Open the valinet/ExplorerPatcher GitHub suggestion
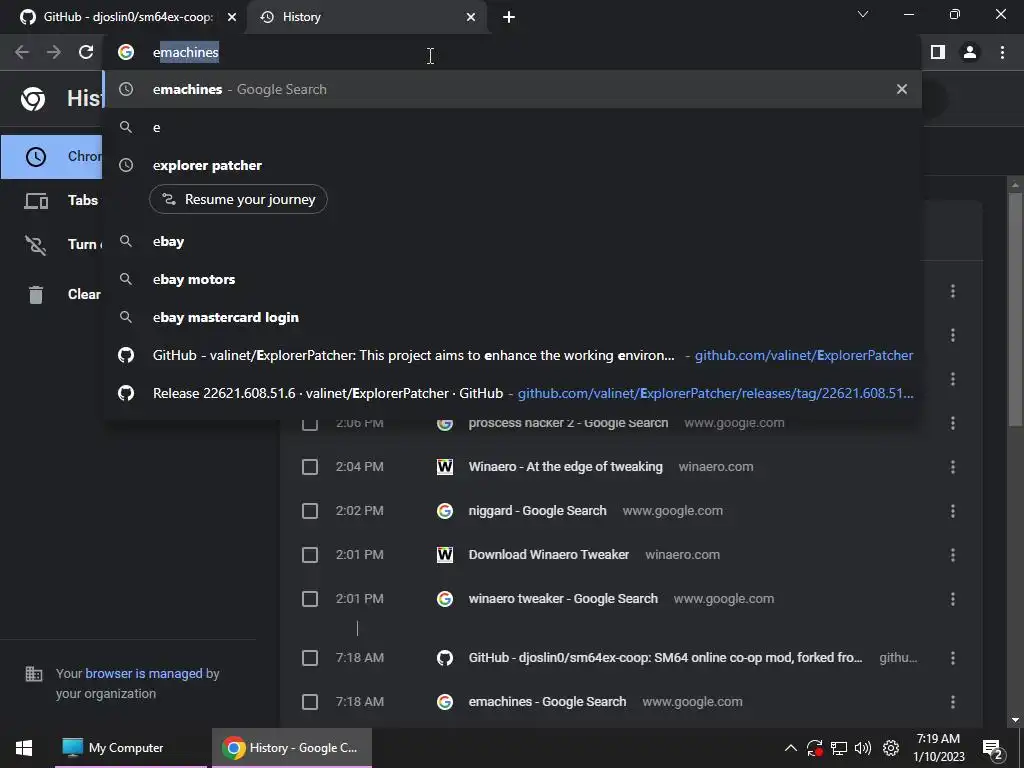 [x=513, y=355]
